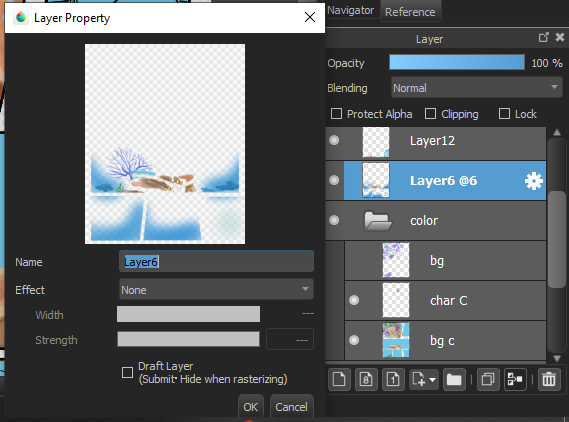Click the MediBang logo in dialog title
Viewport: 569px width, 422px height.
pos(21,17)
